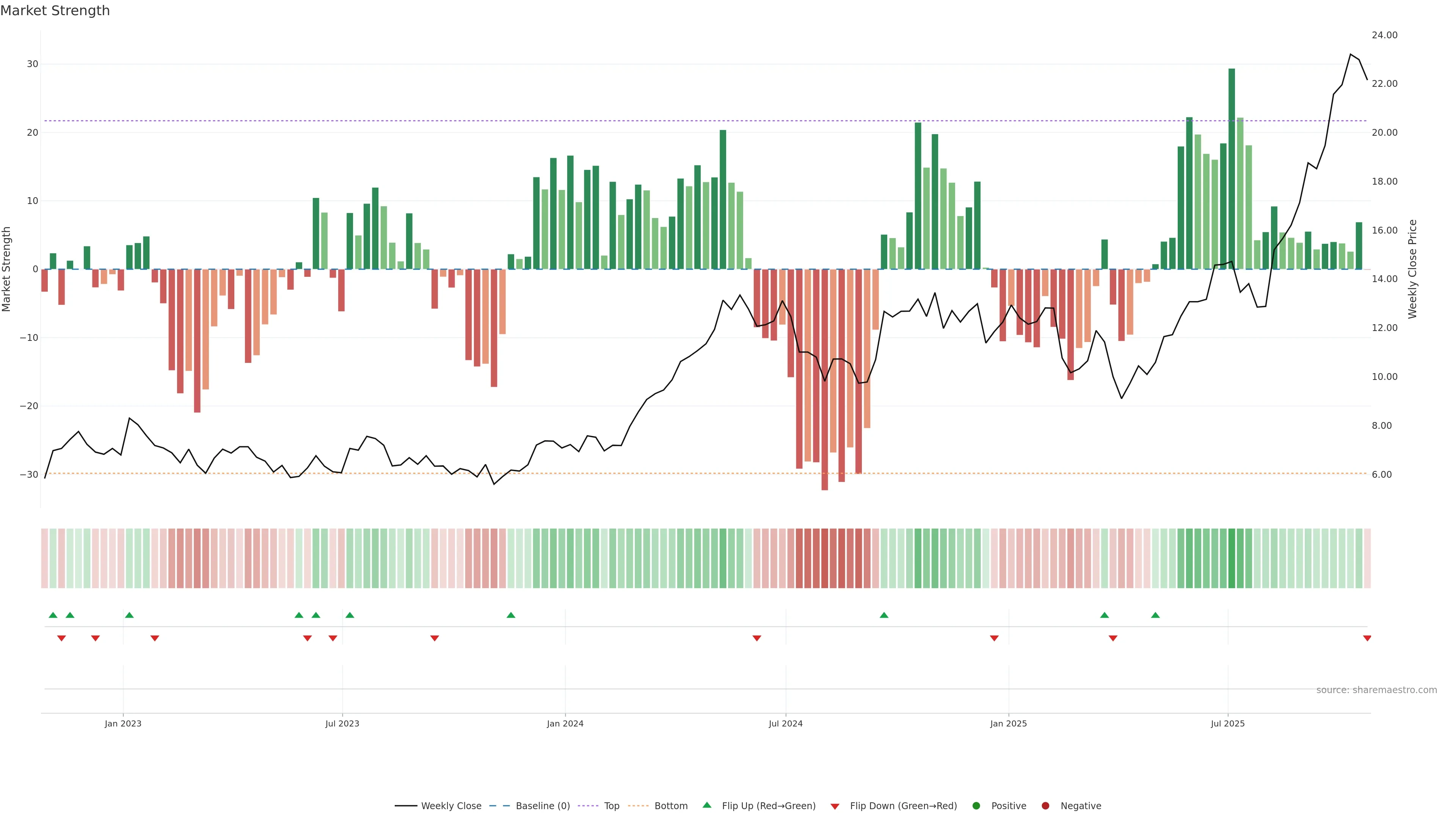Toggle the Top threshold legend item
The height and width of the screenshot is (819, 1456).
tap(611, 806)
